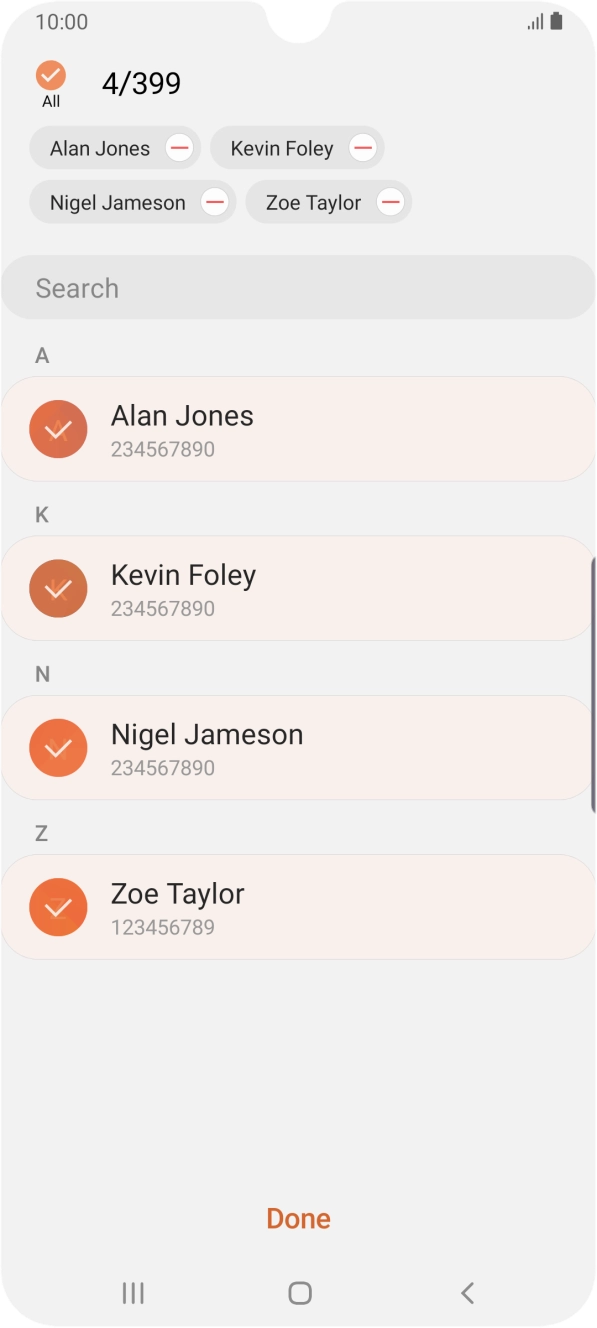
Task: Toggle the All contacts checkbox
Action: coord(50,76)
